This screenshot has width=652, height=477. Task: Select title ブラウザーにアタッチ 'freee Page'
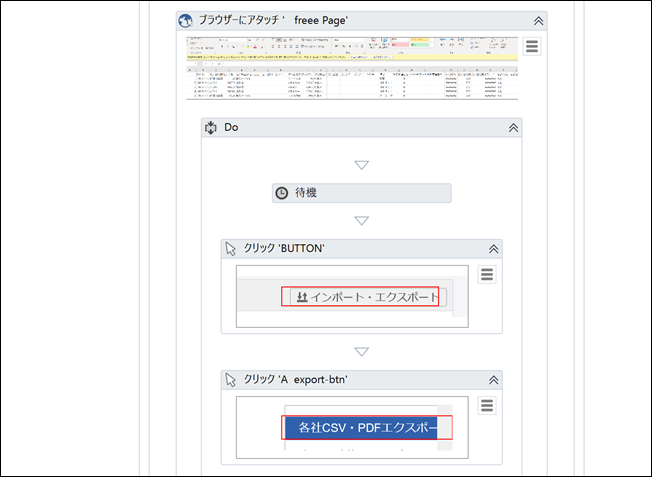[x=273, y=20]
